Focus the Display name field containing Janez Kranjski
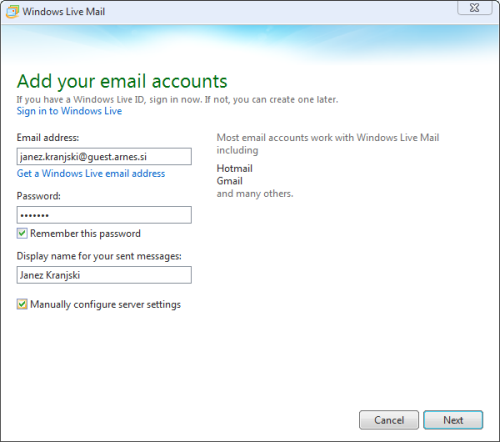The height and width of the screenshot is (442, 500). (x=104, y=275)
